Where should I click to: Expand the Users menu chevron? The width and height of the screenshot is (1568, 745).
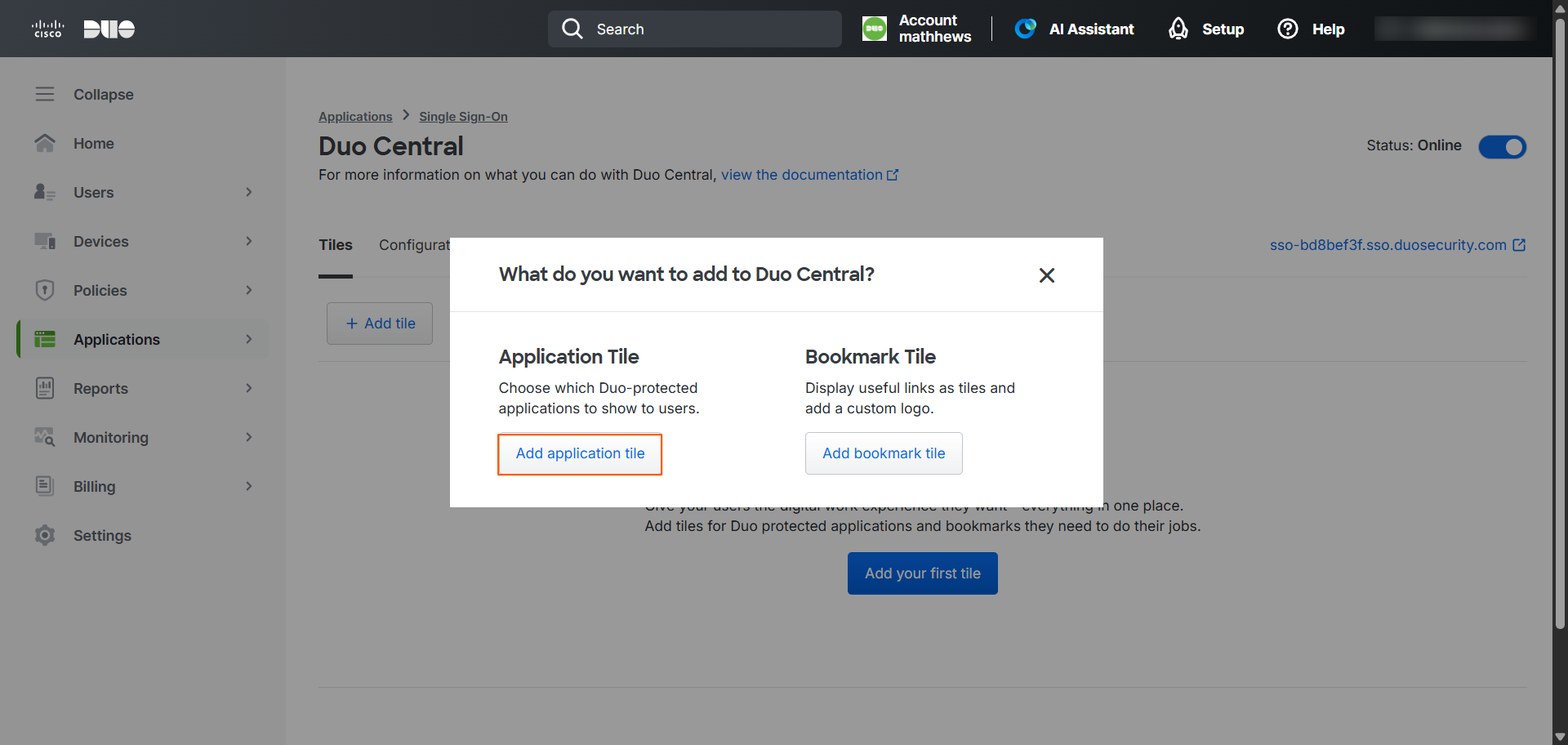pyautogui.click(x=249, y=192)
